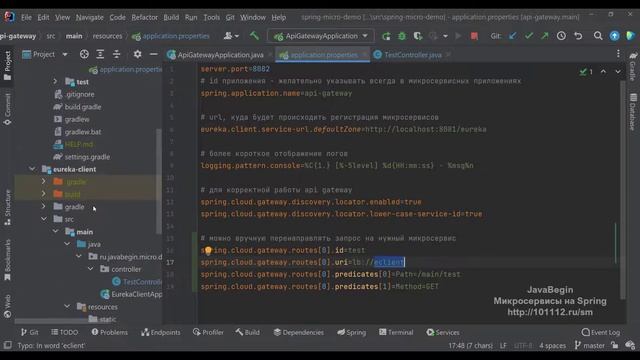
Task: Open the Navigate menu
Action: pos(89,18)
